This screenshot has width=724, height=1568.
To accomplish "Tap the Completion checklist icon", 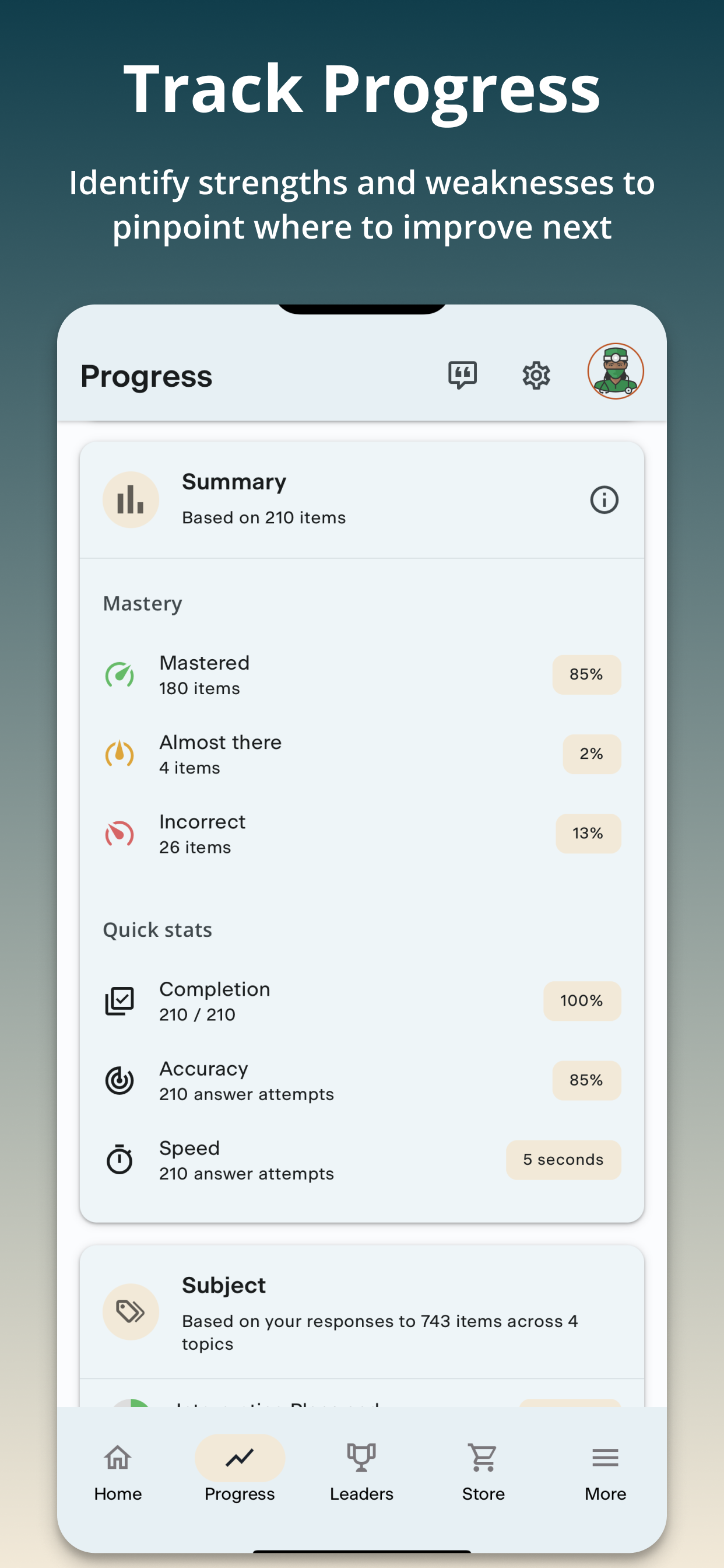I will pos(120,1000).
